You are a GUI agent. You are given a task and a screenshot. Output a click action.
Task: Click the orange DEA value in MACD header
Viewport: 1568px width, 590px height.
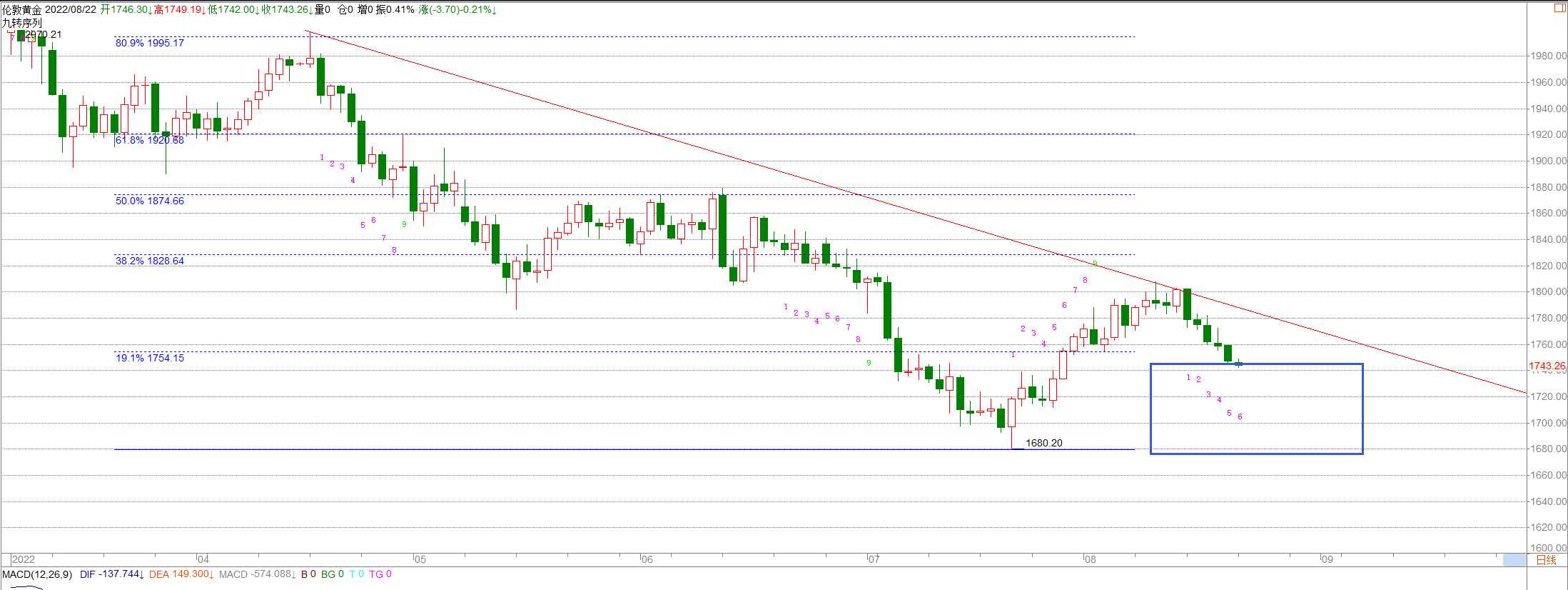click(x=181, y=574)
